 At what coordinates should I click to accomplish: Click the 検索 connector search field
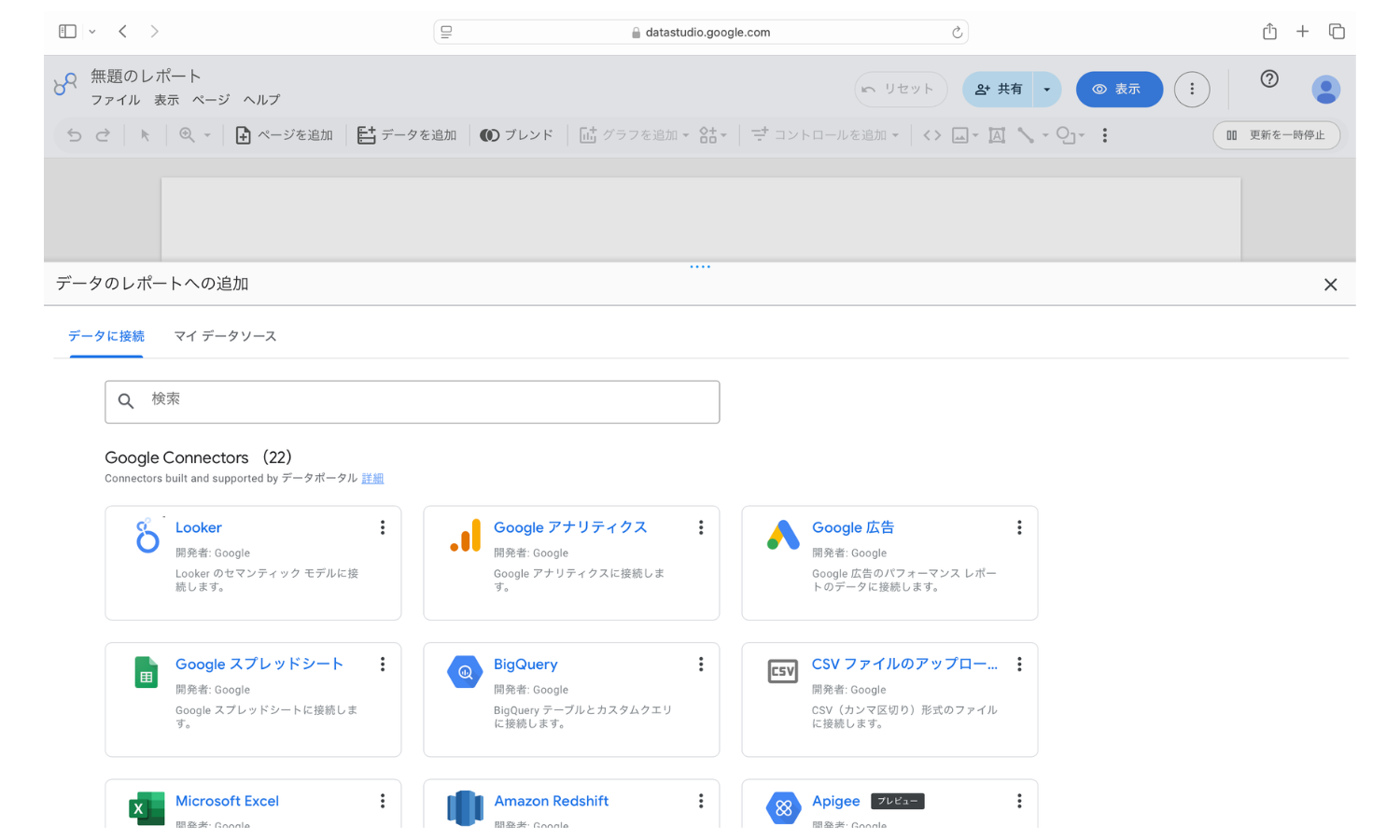click(x=413, y=401)
